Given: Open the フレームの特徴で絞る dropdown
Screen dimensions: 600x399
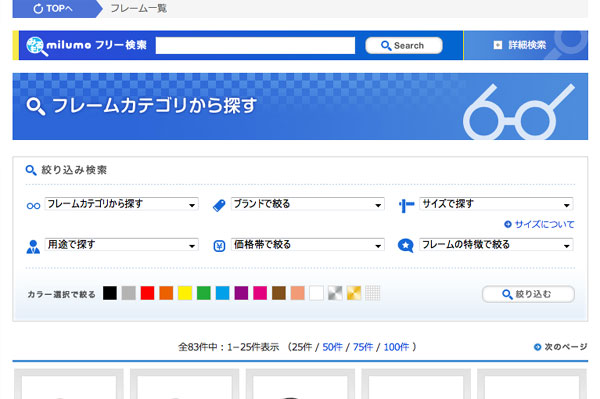Looking at the screenshot, I should coord(496,244).
